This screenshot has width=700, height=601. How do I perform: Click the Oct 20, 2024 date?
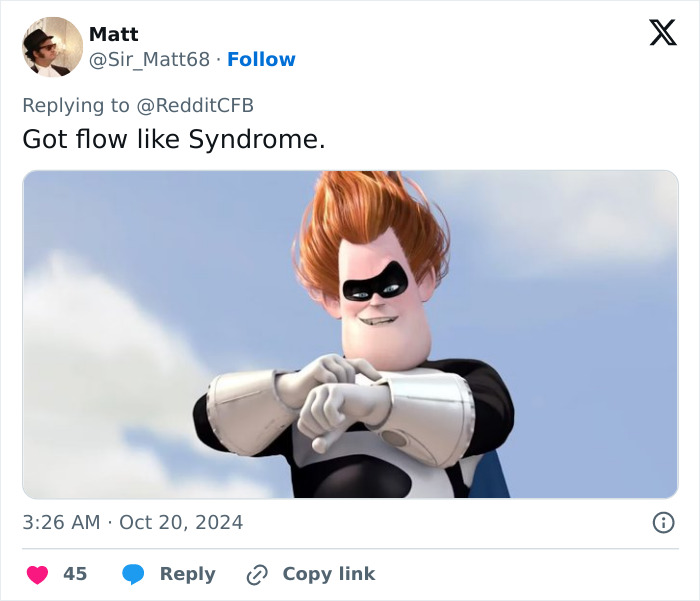point(181,522)
